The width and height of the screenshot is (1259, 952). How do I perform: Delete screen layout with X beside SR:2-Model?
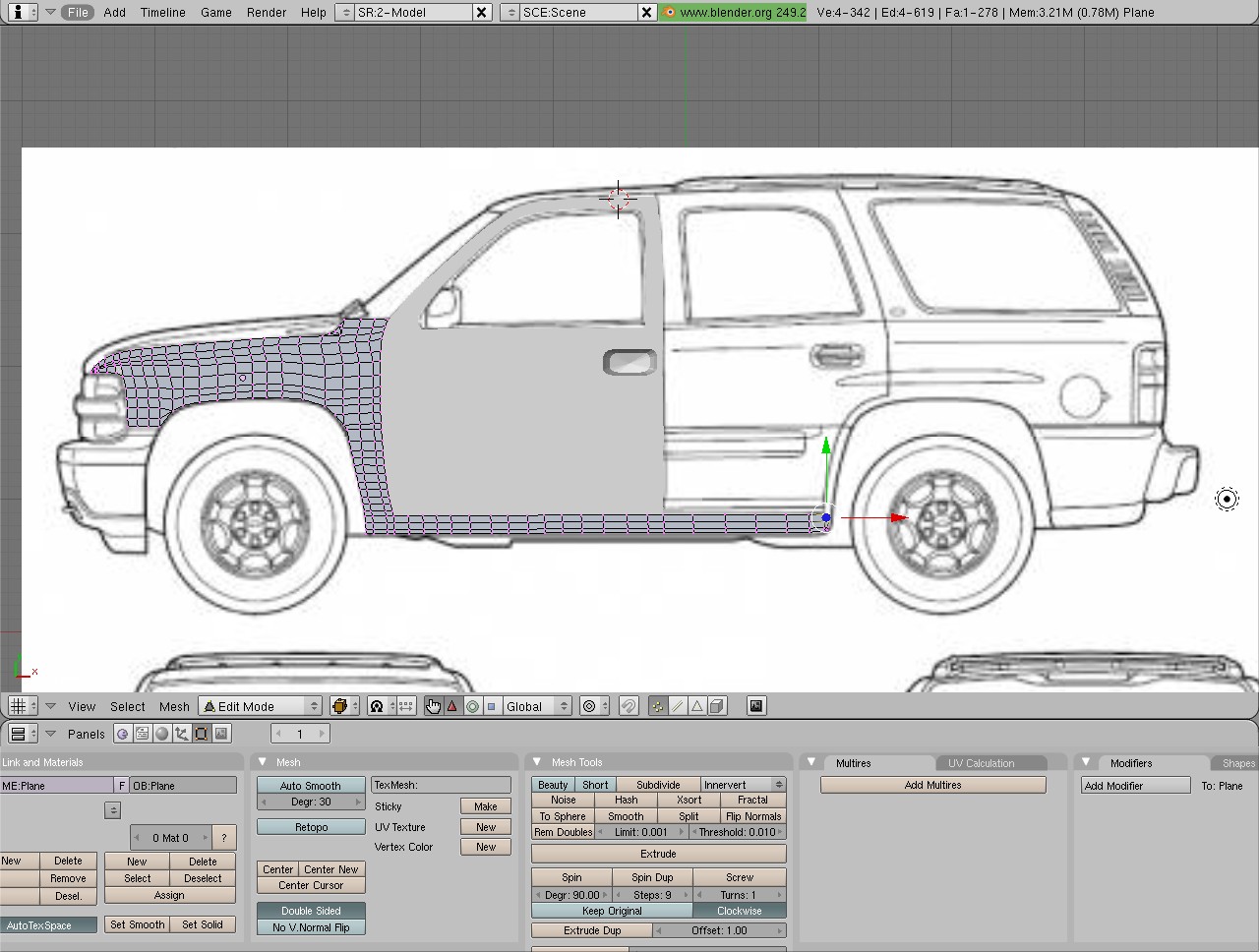tap(482, 12)
